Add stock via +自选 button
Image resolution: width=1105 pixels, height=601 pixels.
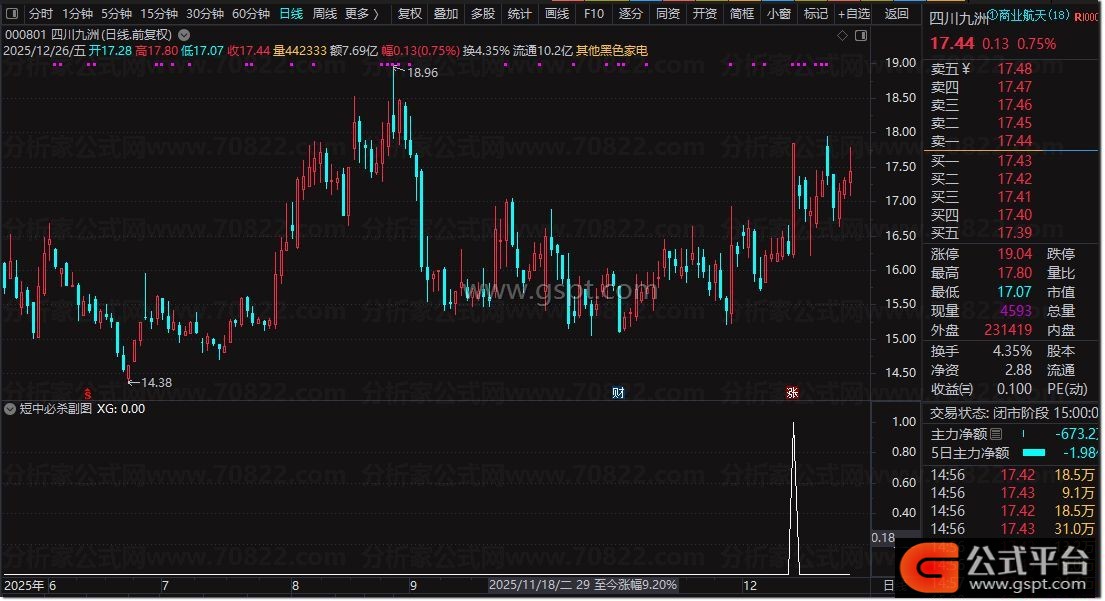tap(852, 14)
